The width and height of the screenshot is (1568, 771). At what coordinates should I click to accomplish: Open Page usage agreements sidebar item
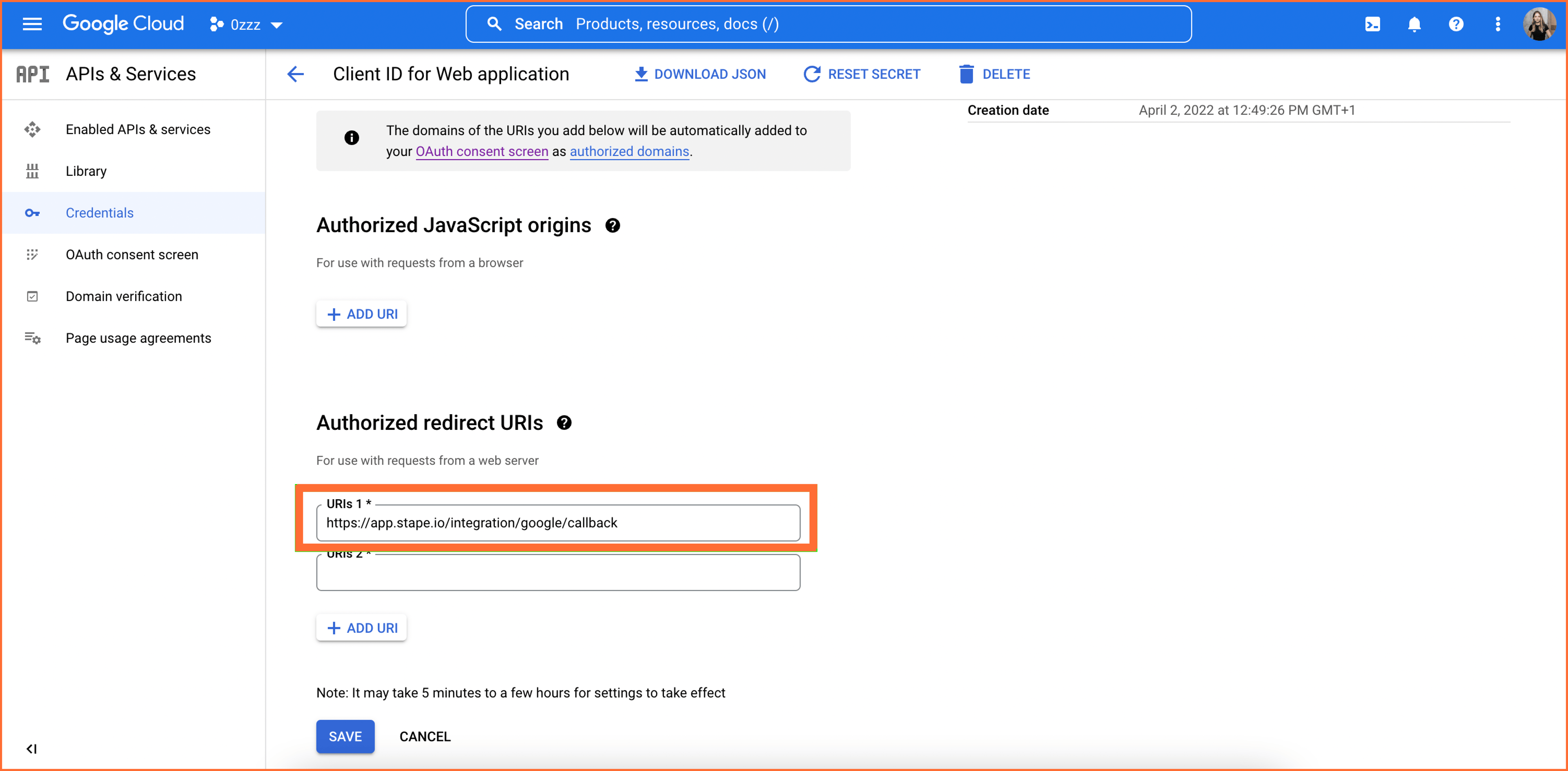click(134, 338)
